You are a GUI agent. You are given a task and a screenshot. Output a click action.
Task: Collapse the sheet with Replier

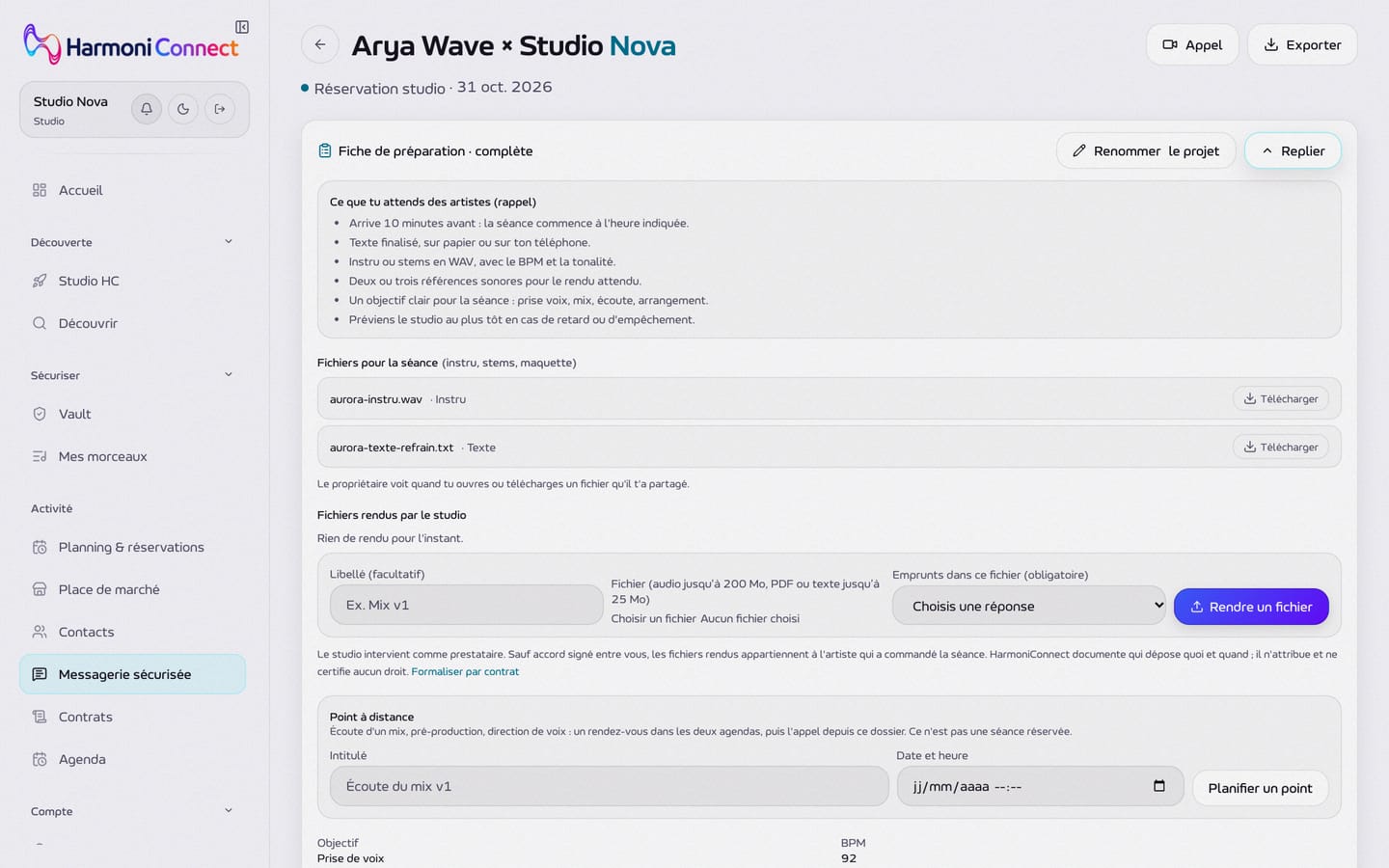pyautogui.click(x=1293, y=150)
